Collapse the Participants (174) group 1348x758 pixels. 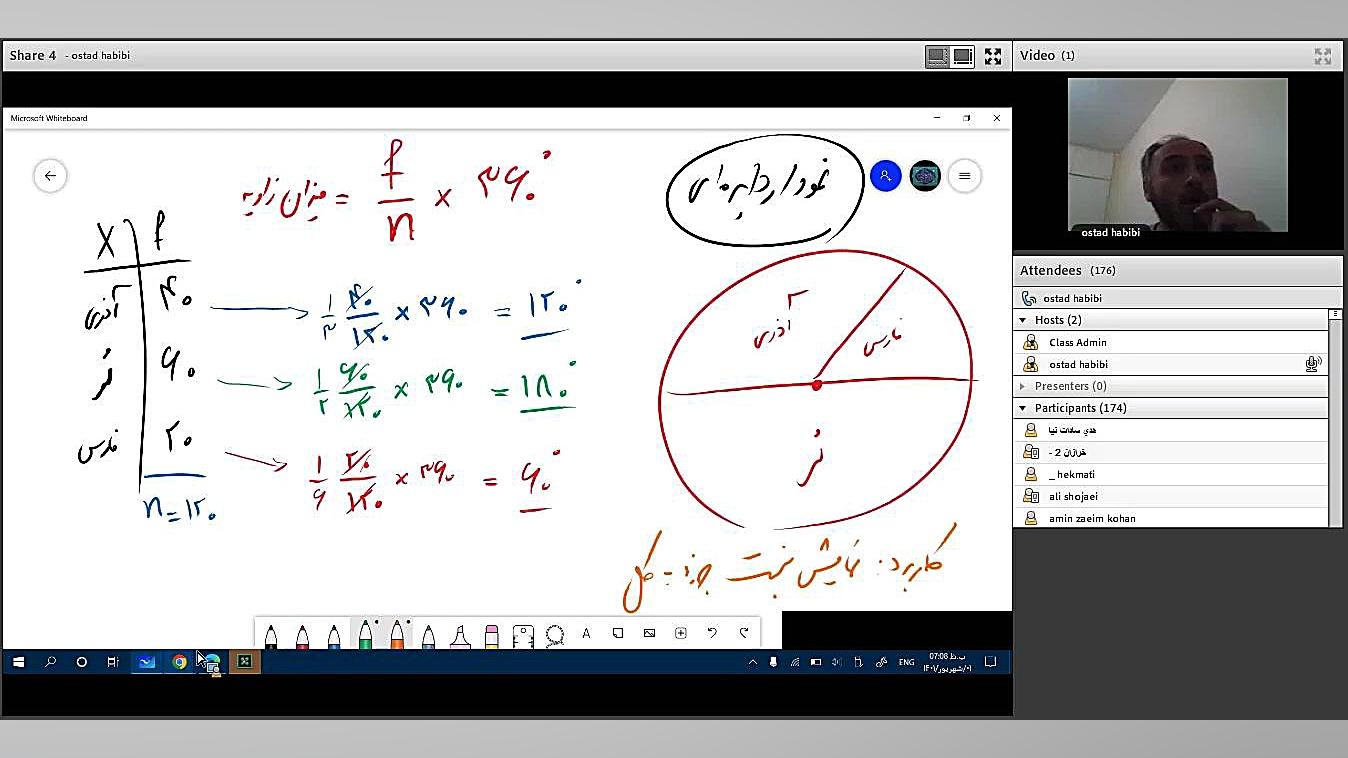(x=1023, y=408)
